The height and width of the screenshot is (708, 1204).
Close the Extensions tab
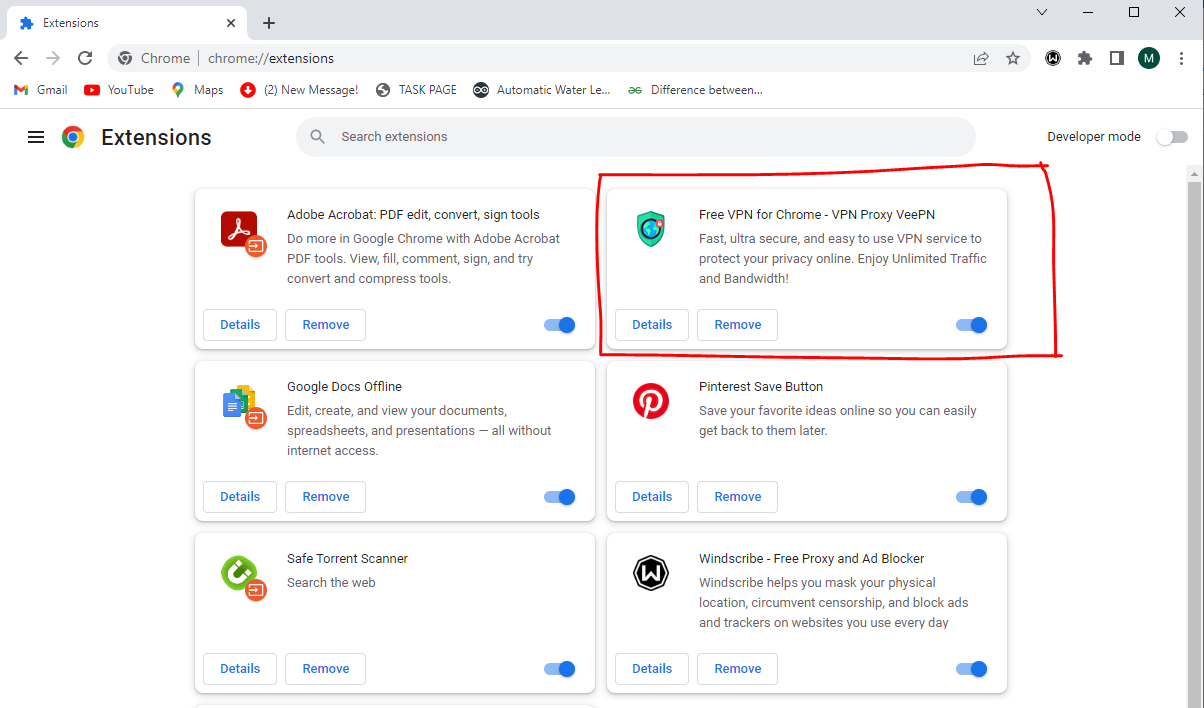[231, 23]
